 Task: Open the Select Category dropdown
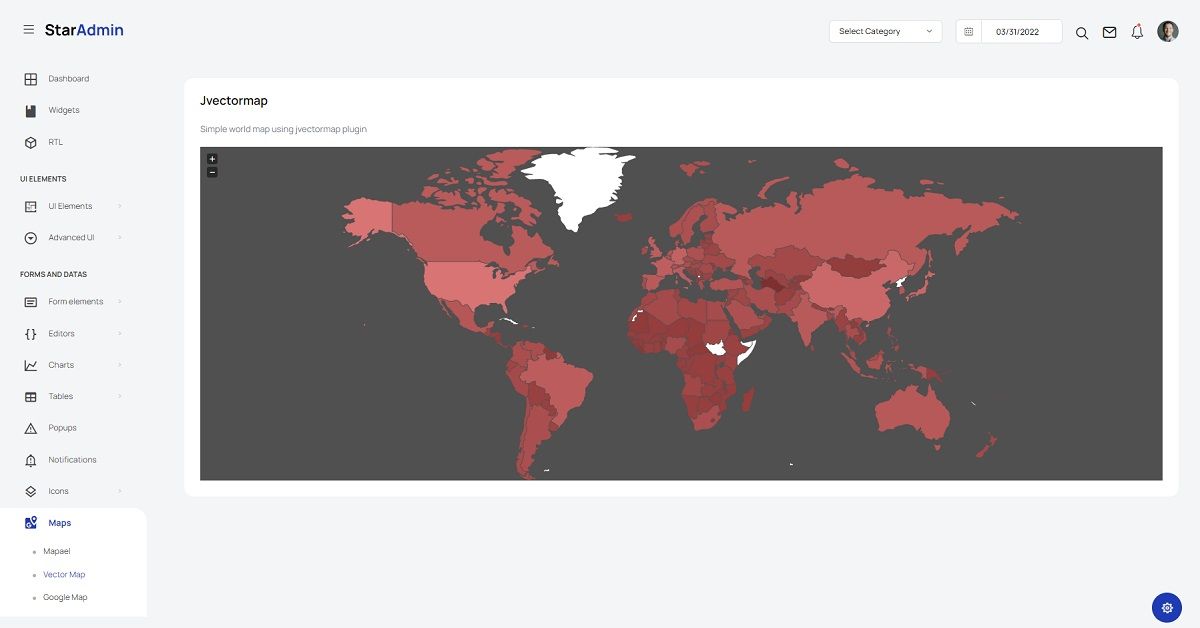pos(885,31)
